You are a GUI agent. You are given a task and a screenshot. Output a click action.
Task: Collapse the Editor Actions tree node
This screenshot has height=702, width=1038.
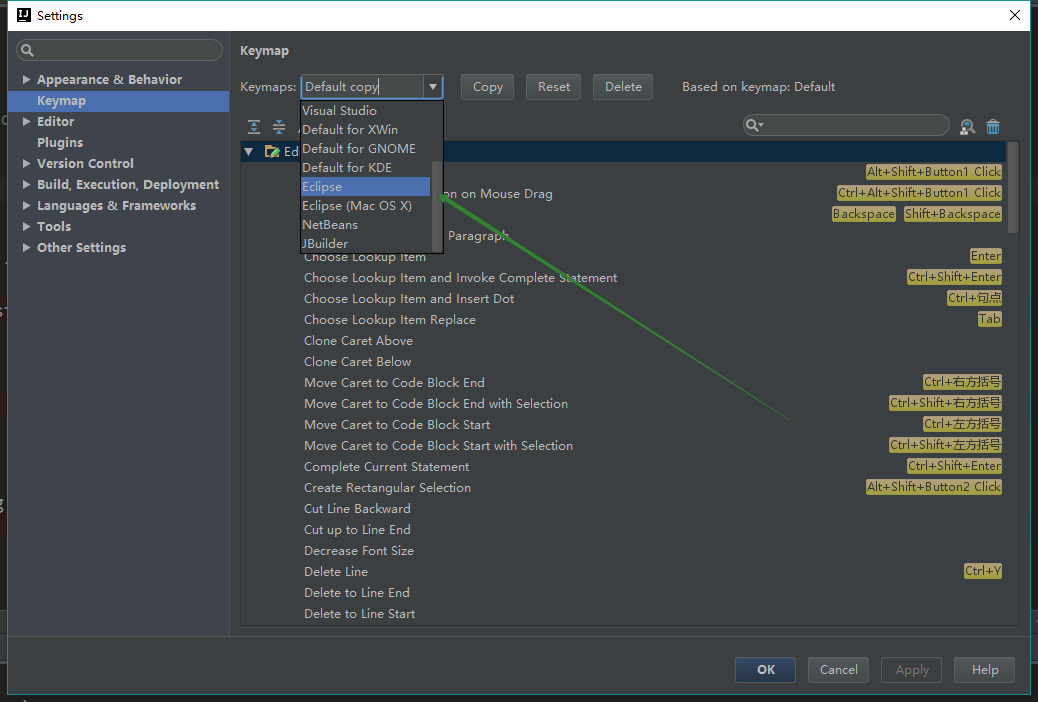click(249, 152)
